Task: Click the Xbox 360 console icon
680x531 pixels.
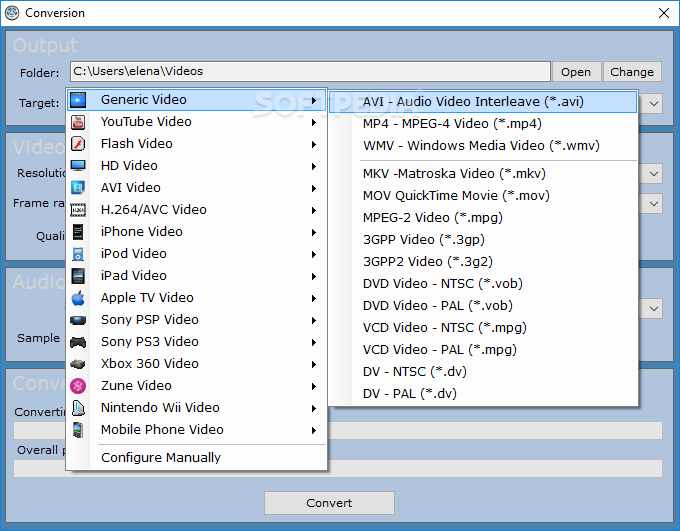Action: (78, 364)
